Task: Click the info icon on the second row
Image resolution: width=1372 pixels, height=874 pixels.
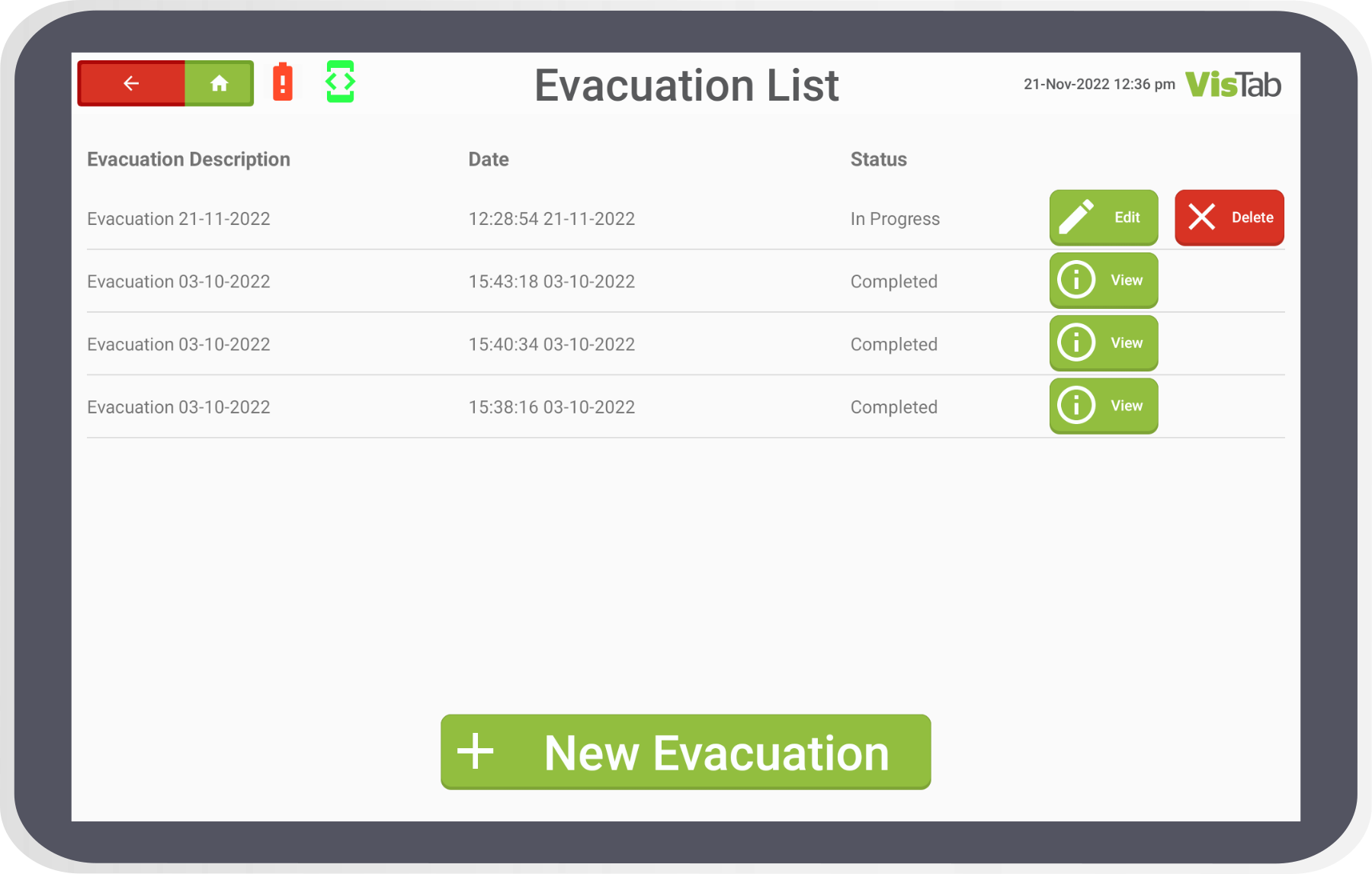Action: click(x=1075, y=280)
